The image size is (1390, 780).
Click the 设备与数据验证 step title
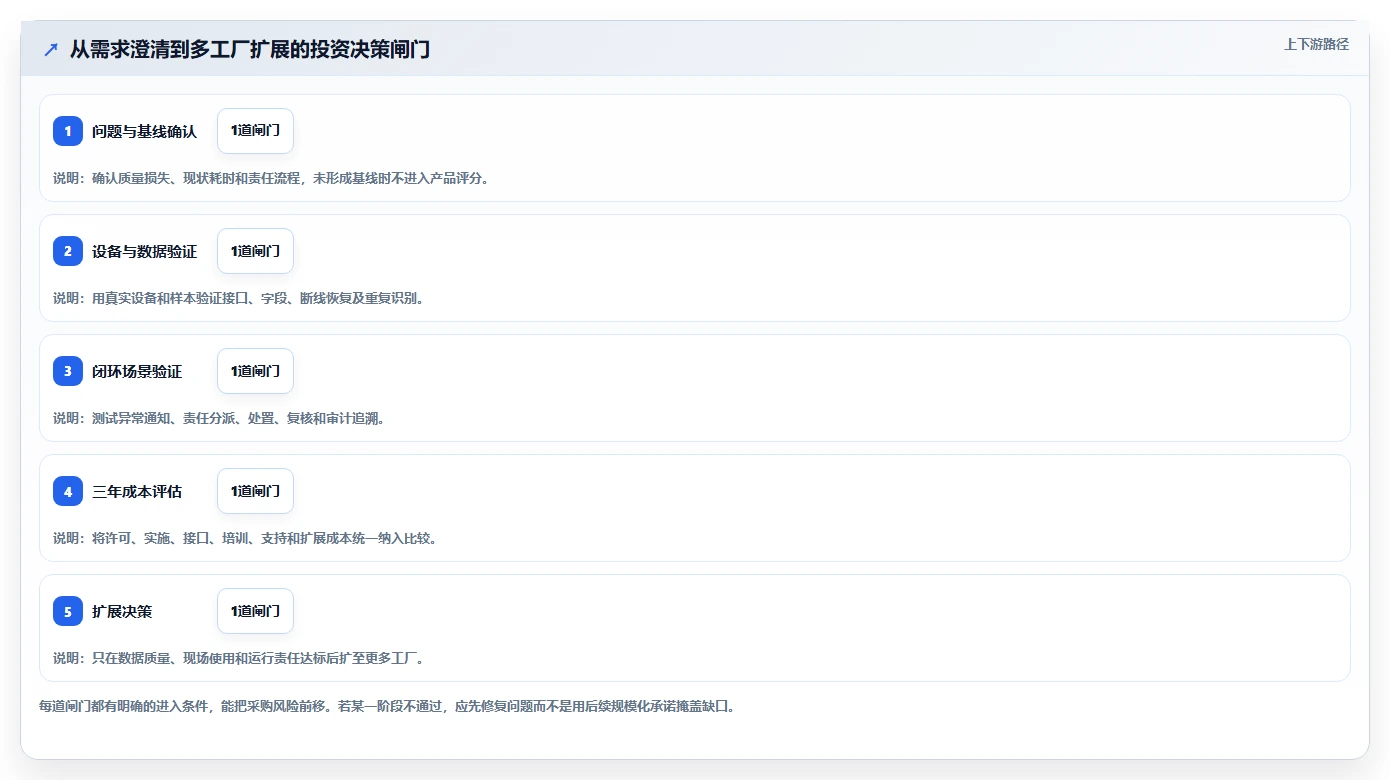click(x=145, y=251)
